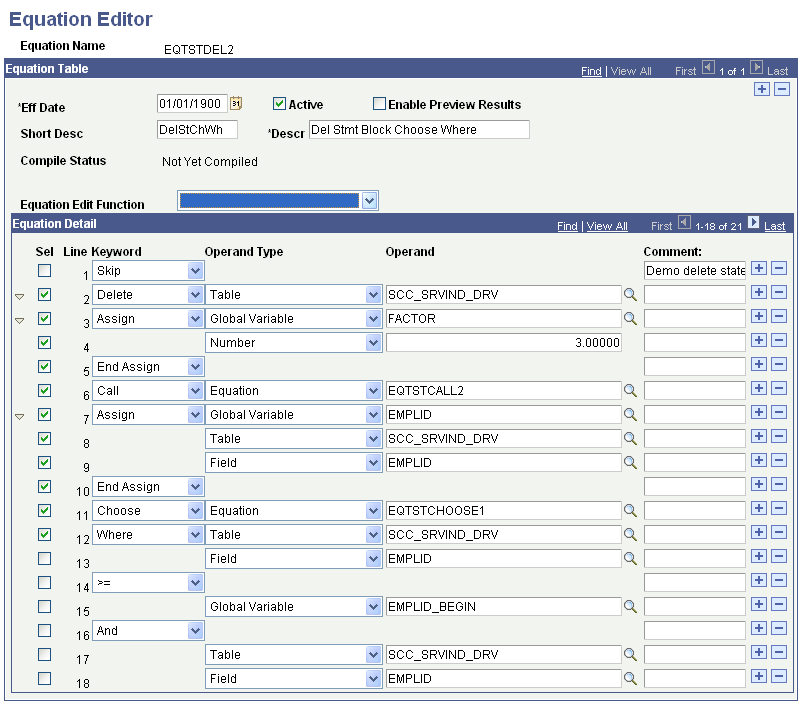Add a new row in Equation Table header
This screenshot has width=812, height=706.
[764, 88]
